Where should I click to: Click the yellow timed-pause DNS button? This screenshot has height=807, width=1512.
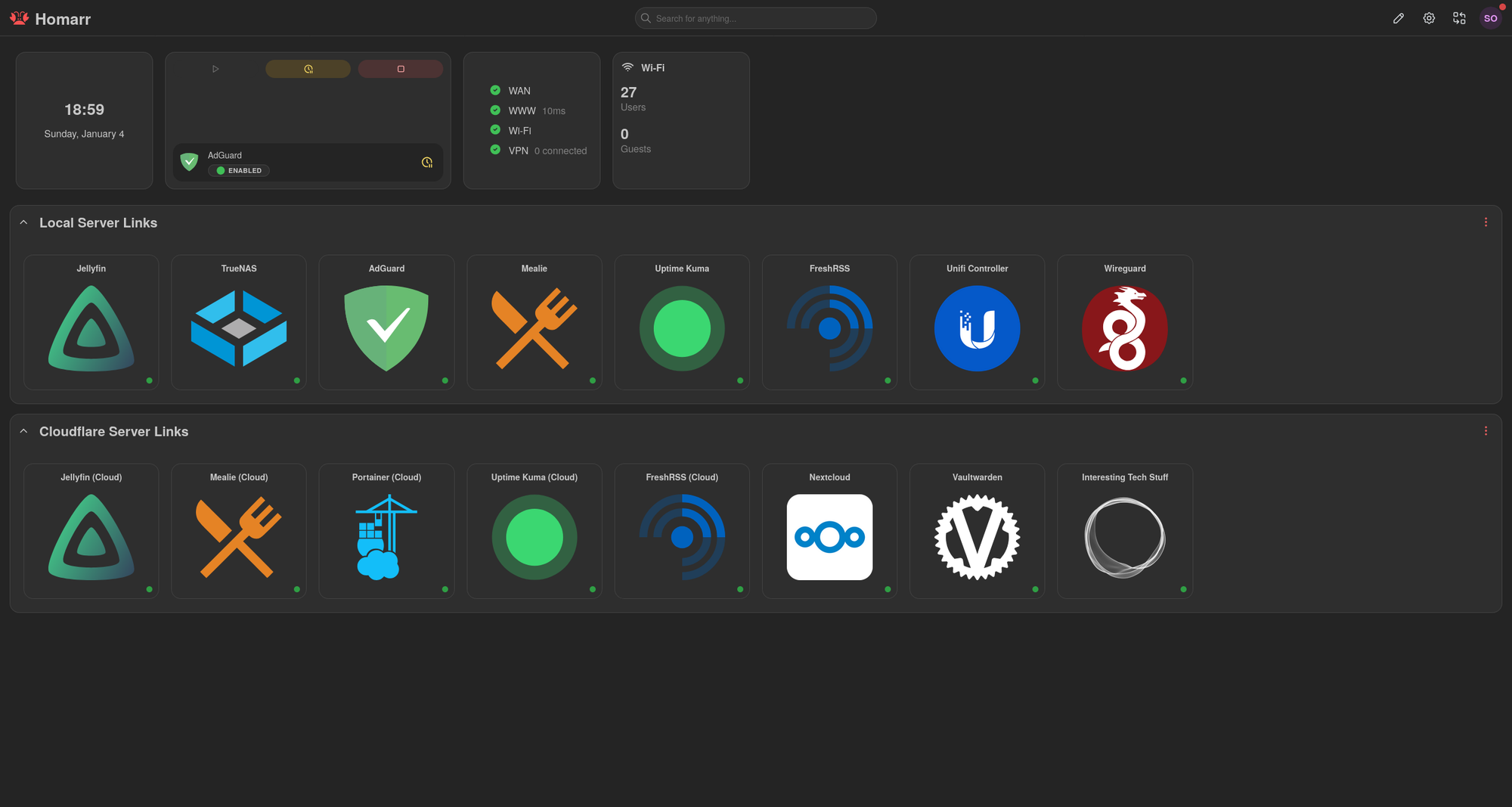click(x=308, y=69)
